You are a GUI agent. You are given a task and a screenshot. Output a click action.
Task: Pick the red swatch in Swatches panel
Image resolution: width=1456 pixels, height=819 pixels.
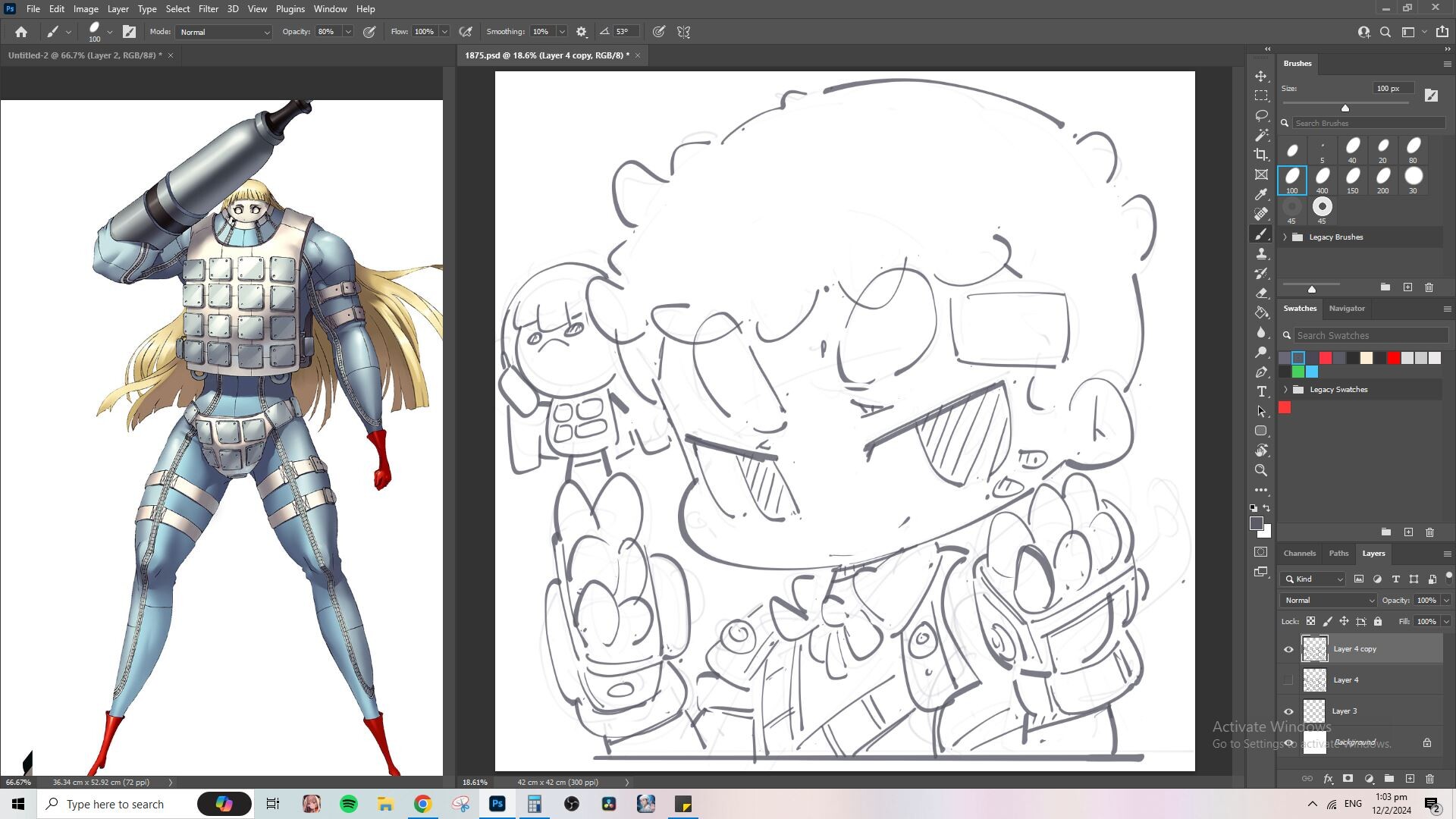point(1394,358)
